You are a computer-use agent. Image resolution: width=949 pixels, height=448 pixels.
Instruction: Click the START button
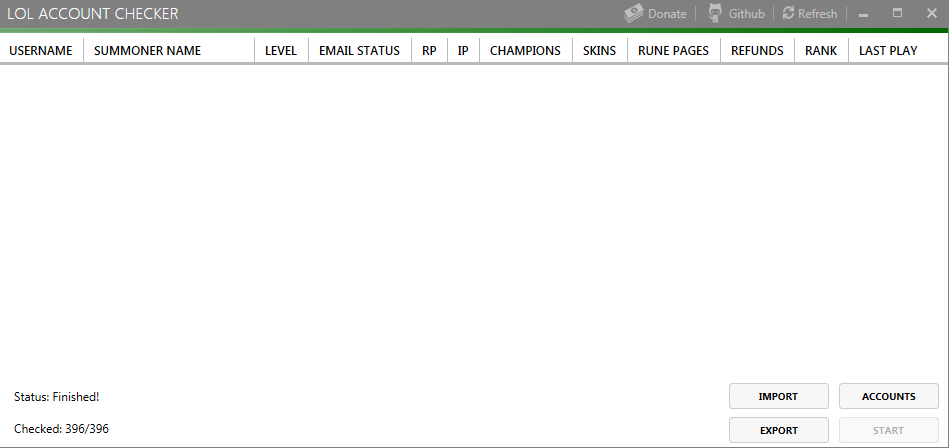pos(888,430)
